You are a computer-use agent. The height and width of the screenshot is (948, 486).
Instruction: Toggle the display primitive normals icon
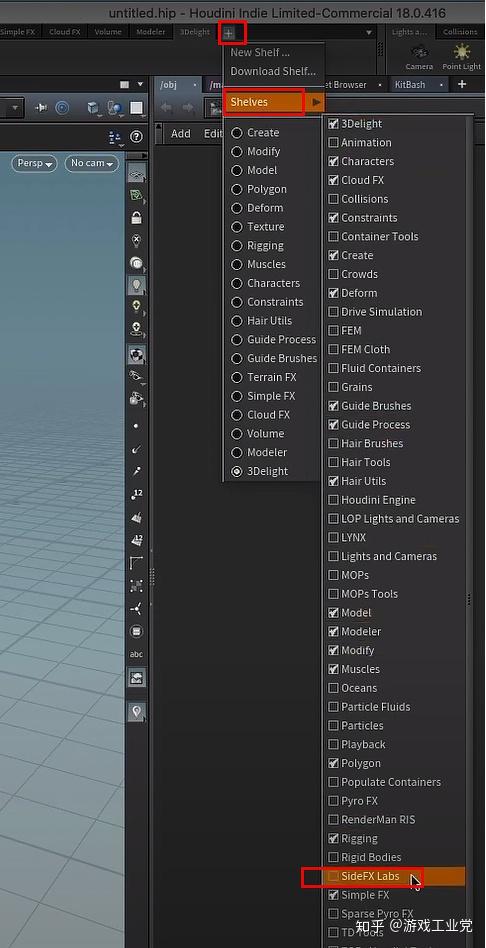(x=137, y=518)
